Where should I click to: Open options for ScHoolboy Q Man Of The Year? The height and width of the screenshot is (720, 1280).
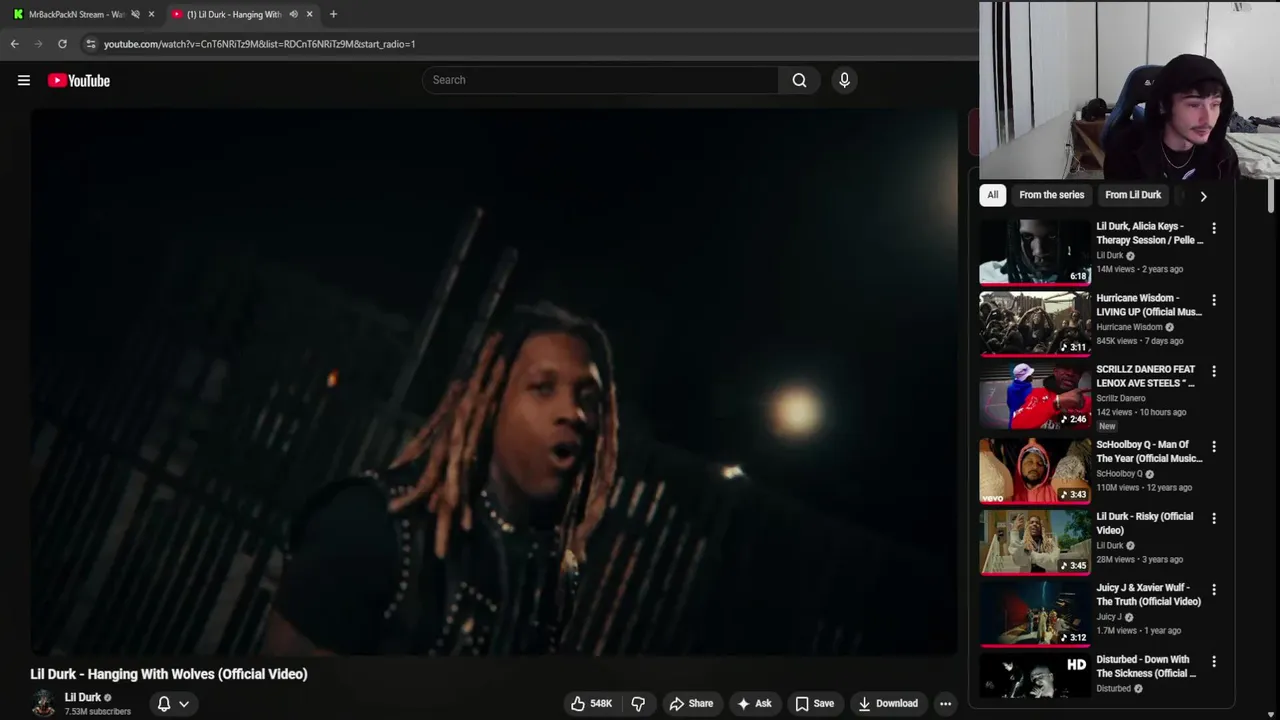click(1214, 446)
